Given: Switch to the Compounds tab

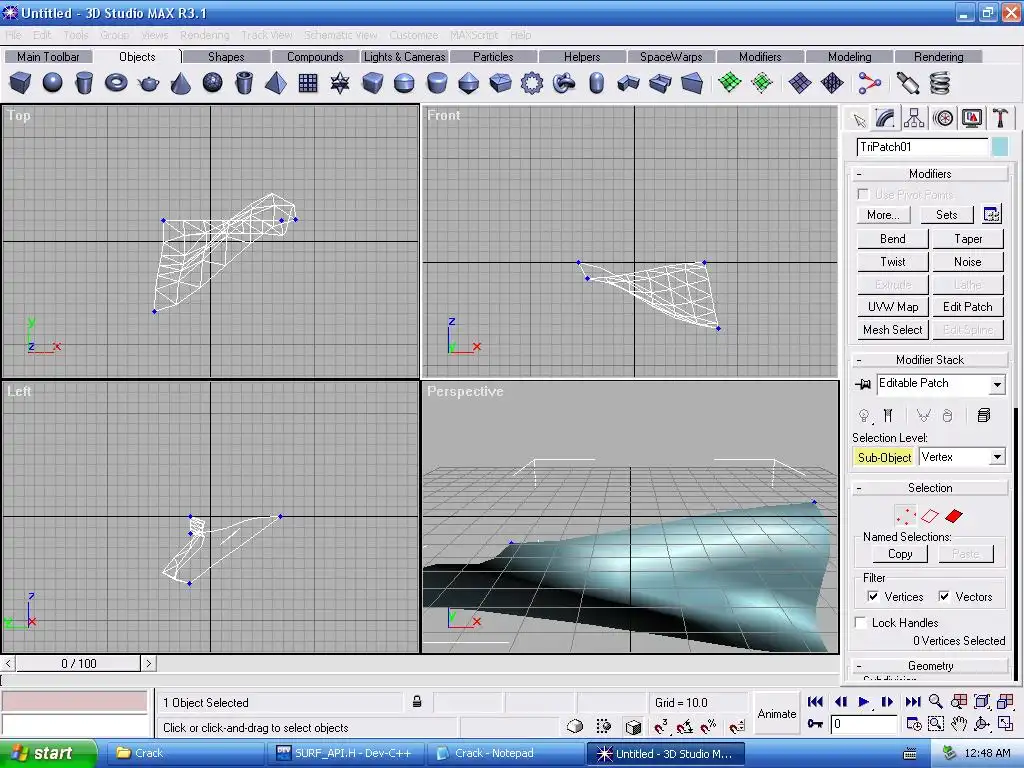Looking at the screenshot, I should [x=315, y=57].
